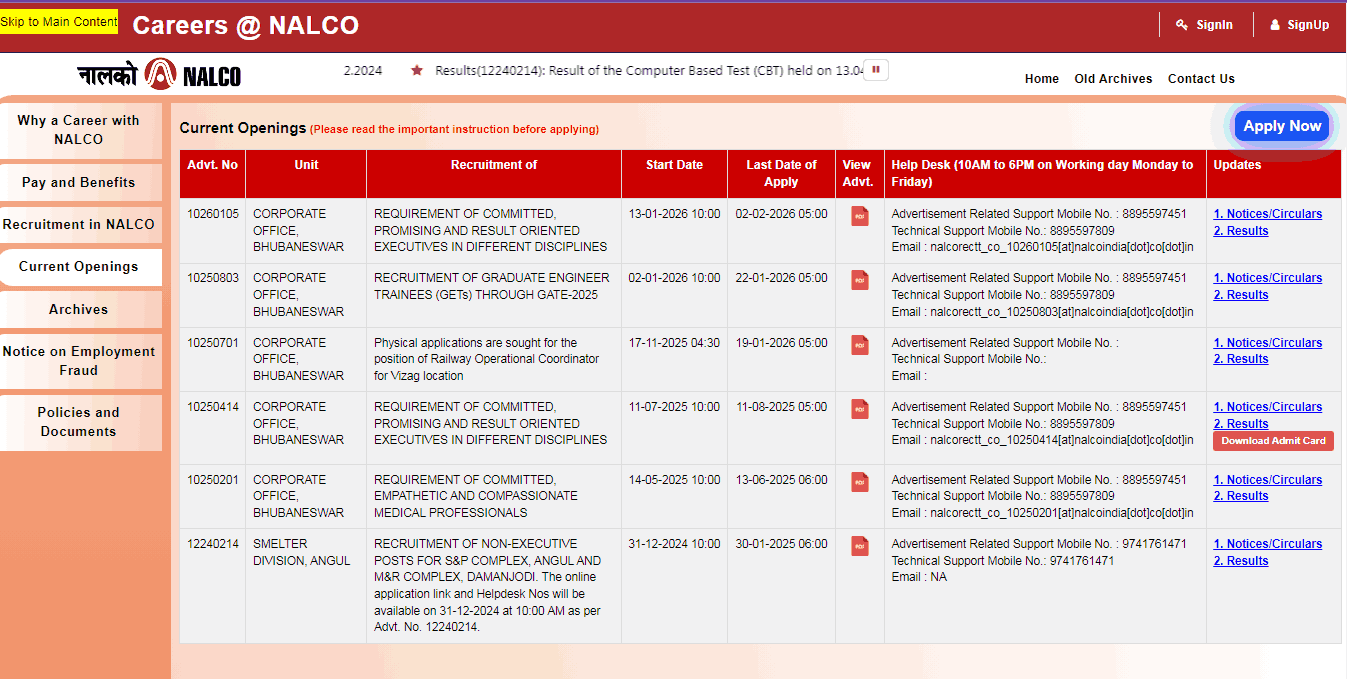Select Notice on Employment Fraud
The height and width of the screenshot is (679, 1347).
(81, 361)
